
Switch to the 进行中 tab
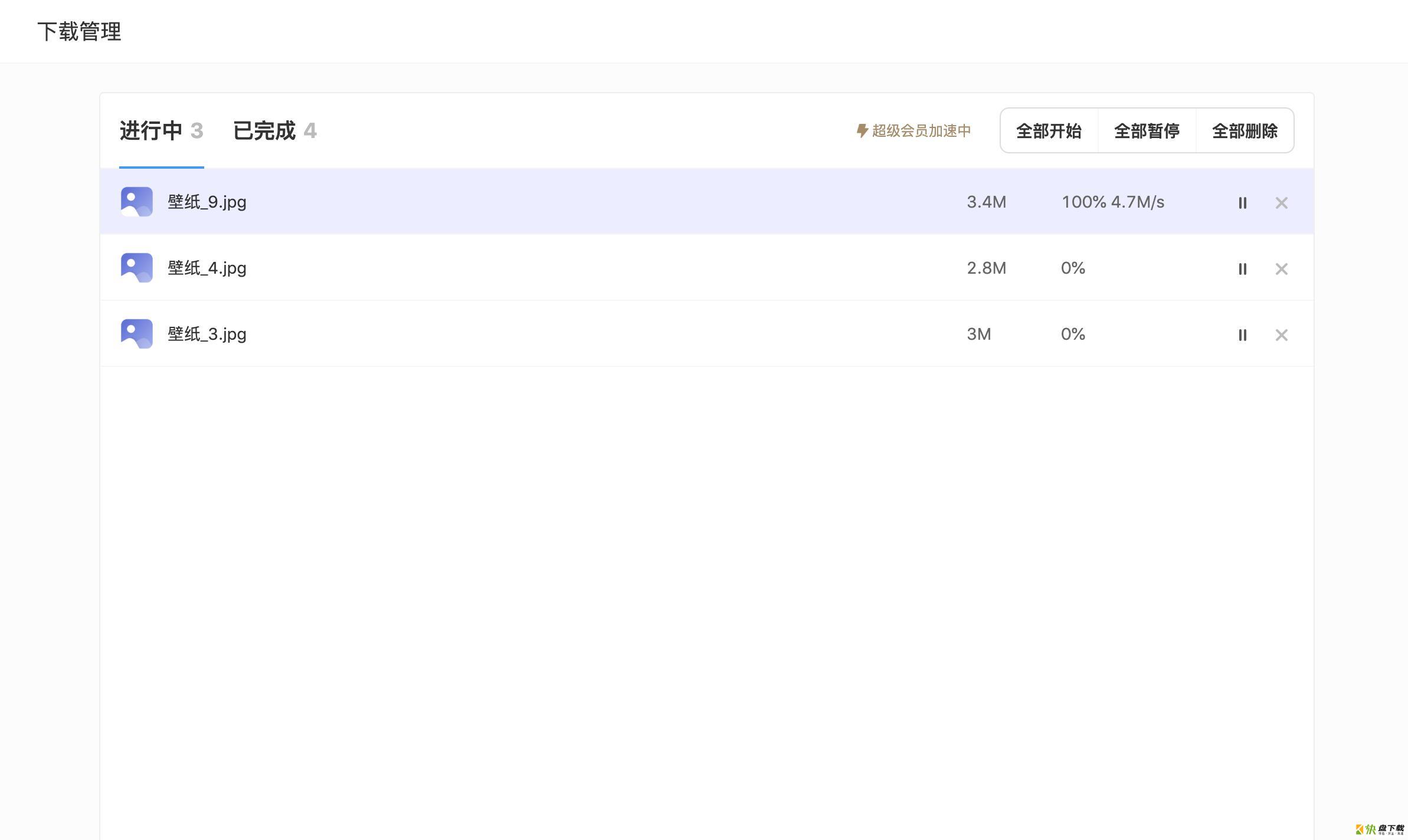click(161, 130)
